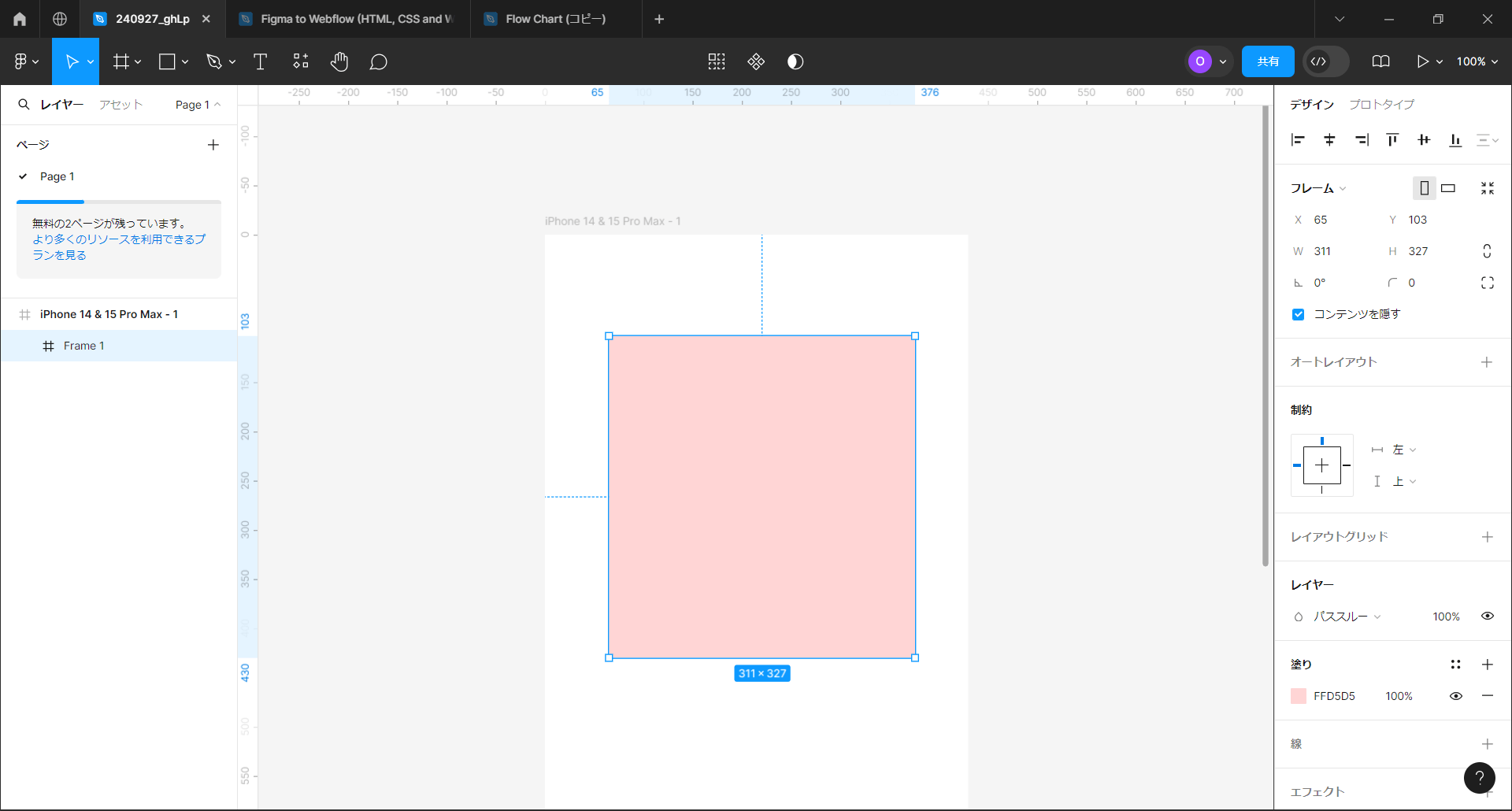
Task: Open the Frame type dropdown
Action: [x=1318, y=188]
